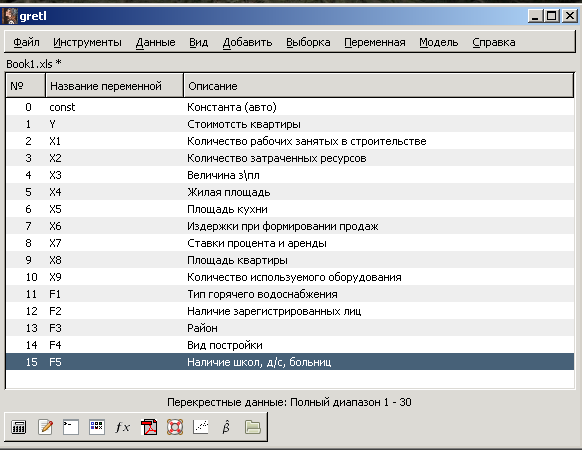This screenshot has height=450, width=582.
Task: Click description 'Издержки при формировании продаж'
Action: click(x=283, y=226)
